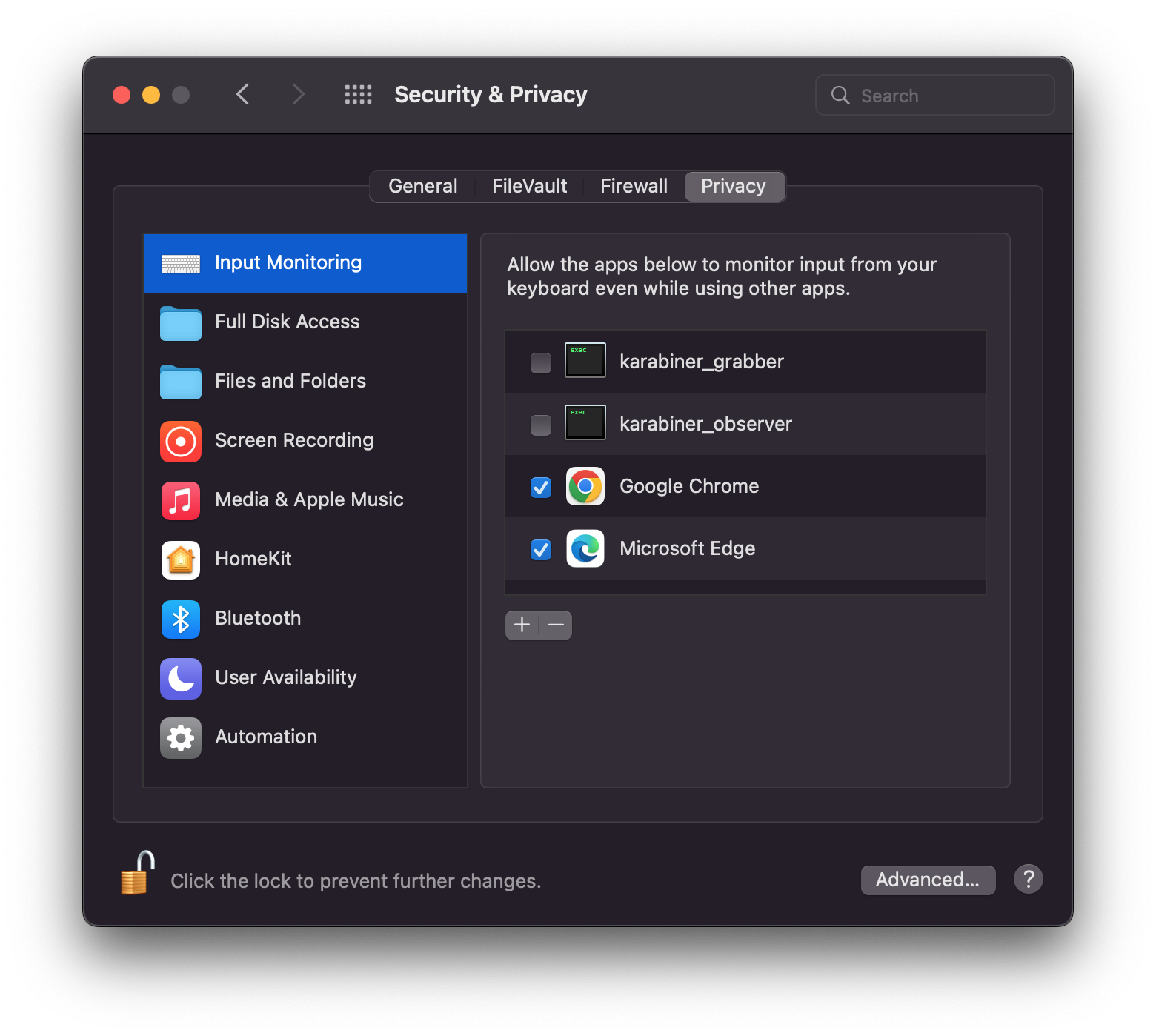Select the Bluetooth privacy category
This screenshot has height=1036, width=1156.
305,619
